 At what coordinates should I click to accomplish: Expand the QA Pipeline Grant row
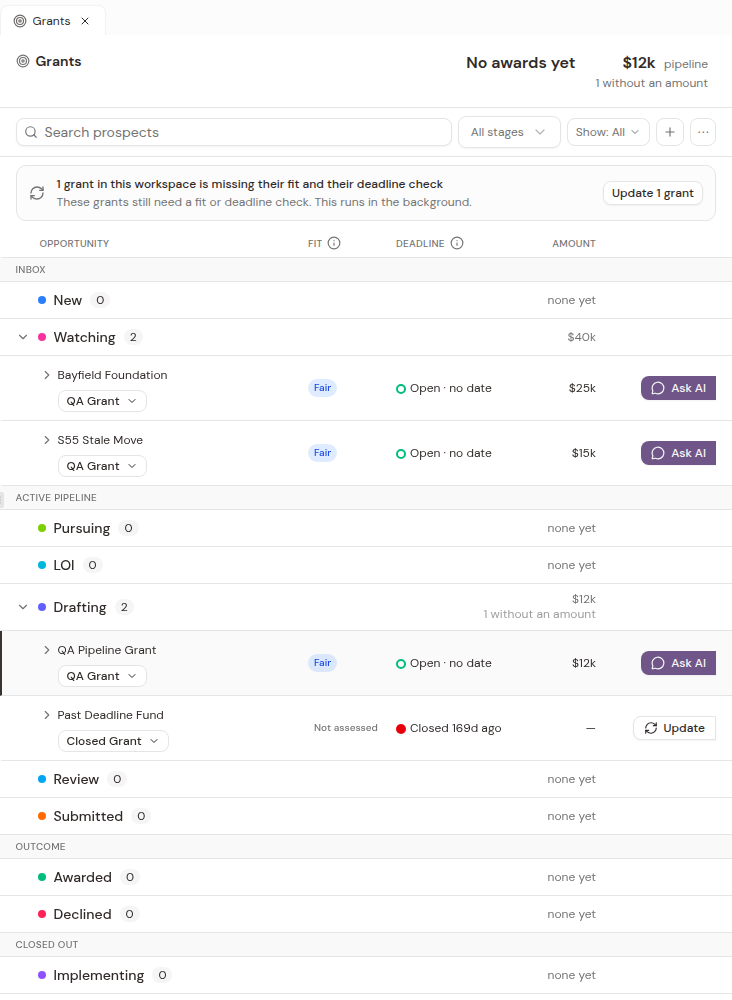click(x=47, y=650)
